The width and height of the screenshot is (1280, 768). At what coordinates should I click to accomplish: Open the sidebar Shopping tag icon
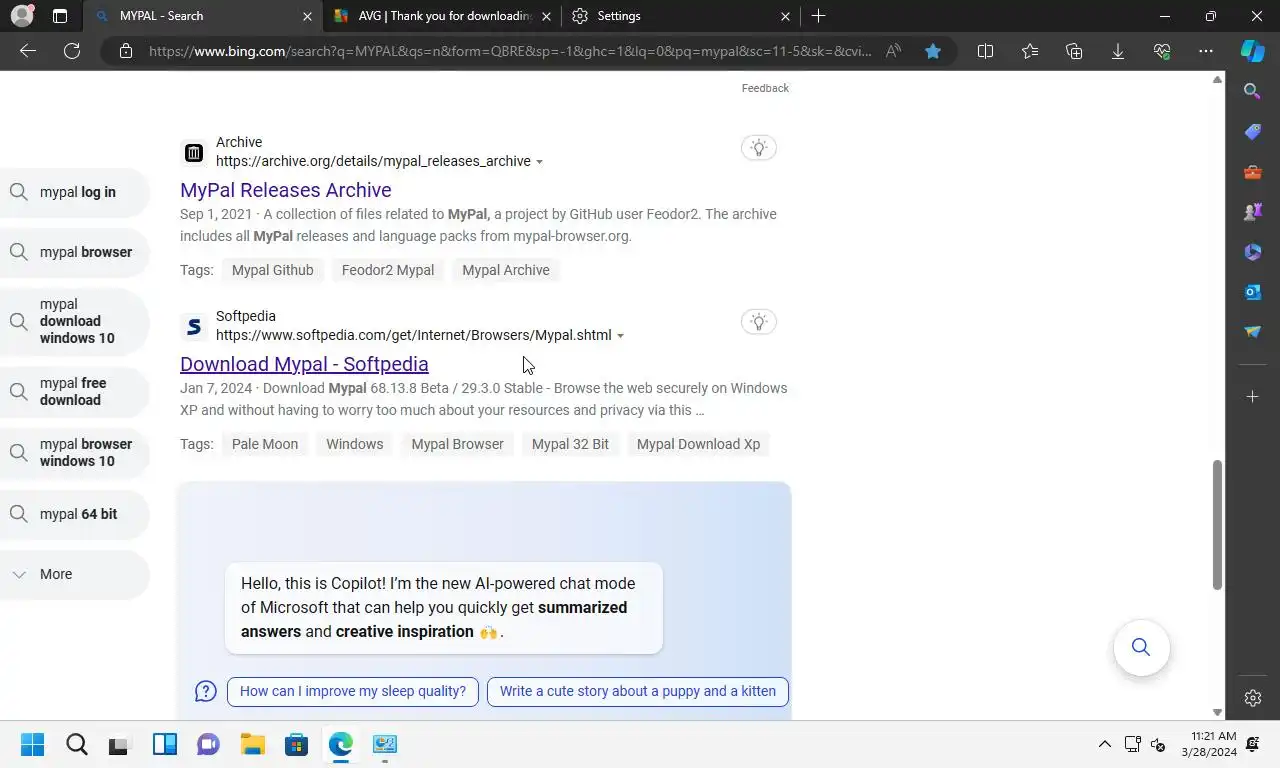pyautogui.click(x=1253, y=132)
